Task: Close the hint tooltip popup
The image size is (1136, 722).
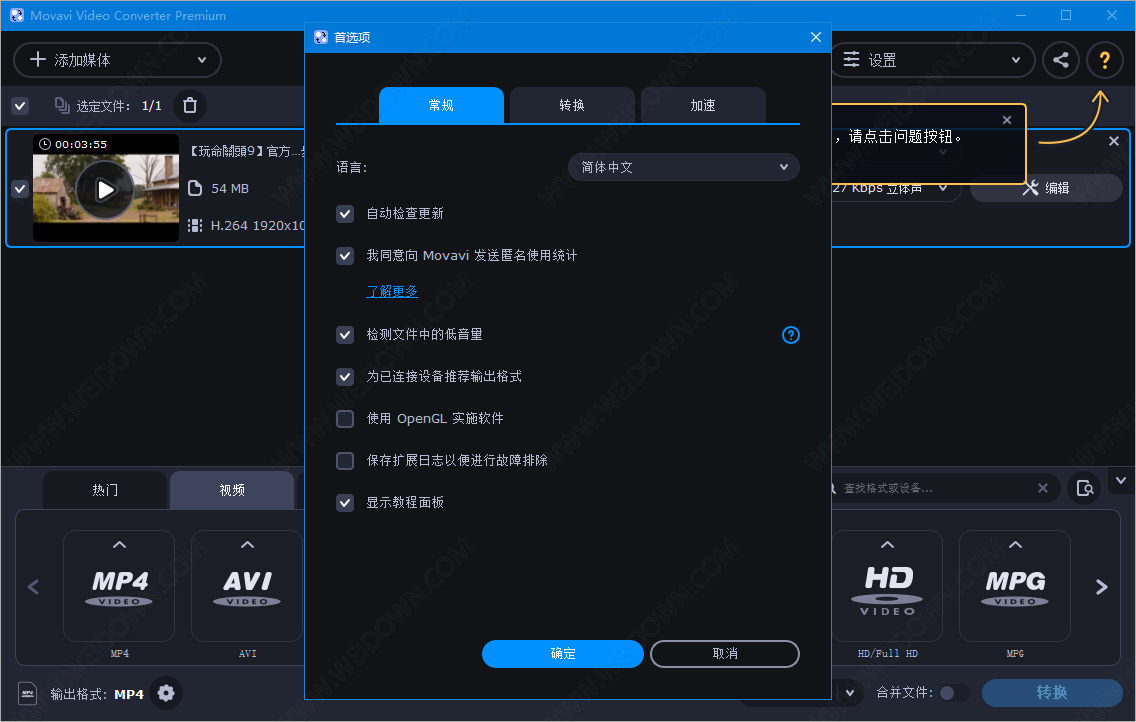Action: pyautogui.click(x=1006, y=120)
